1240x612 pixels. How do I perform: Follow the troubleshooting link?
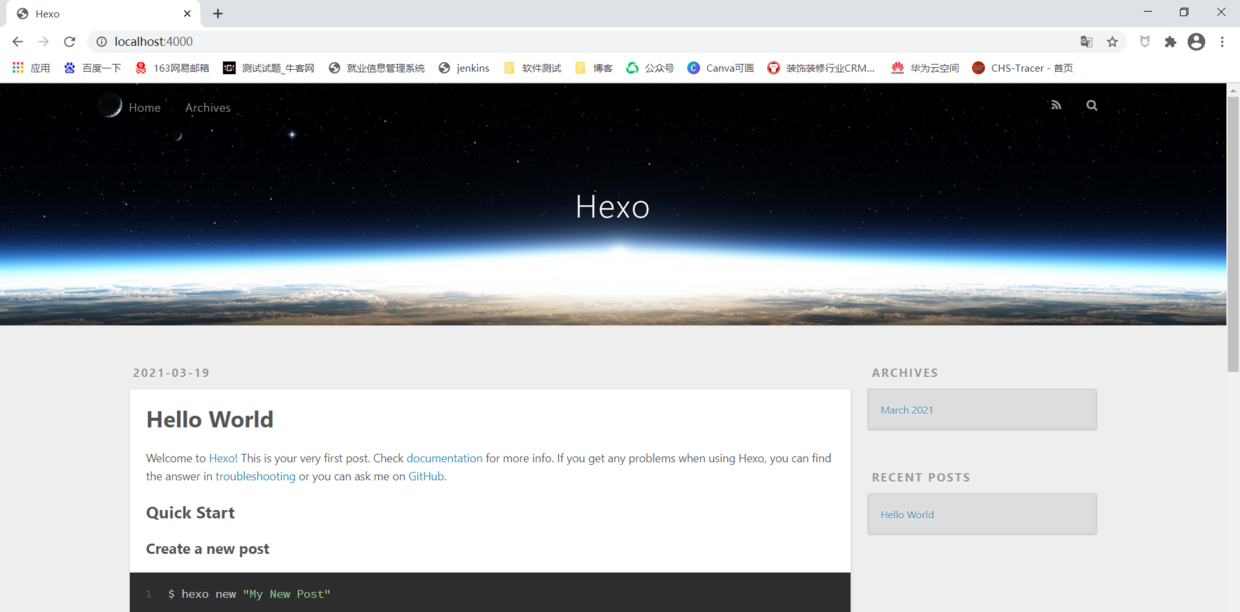pyautogui.click(x=255, y=477)
